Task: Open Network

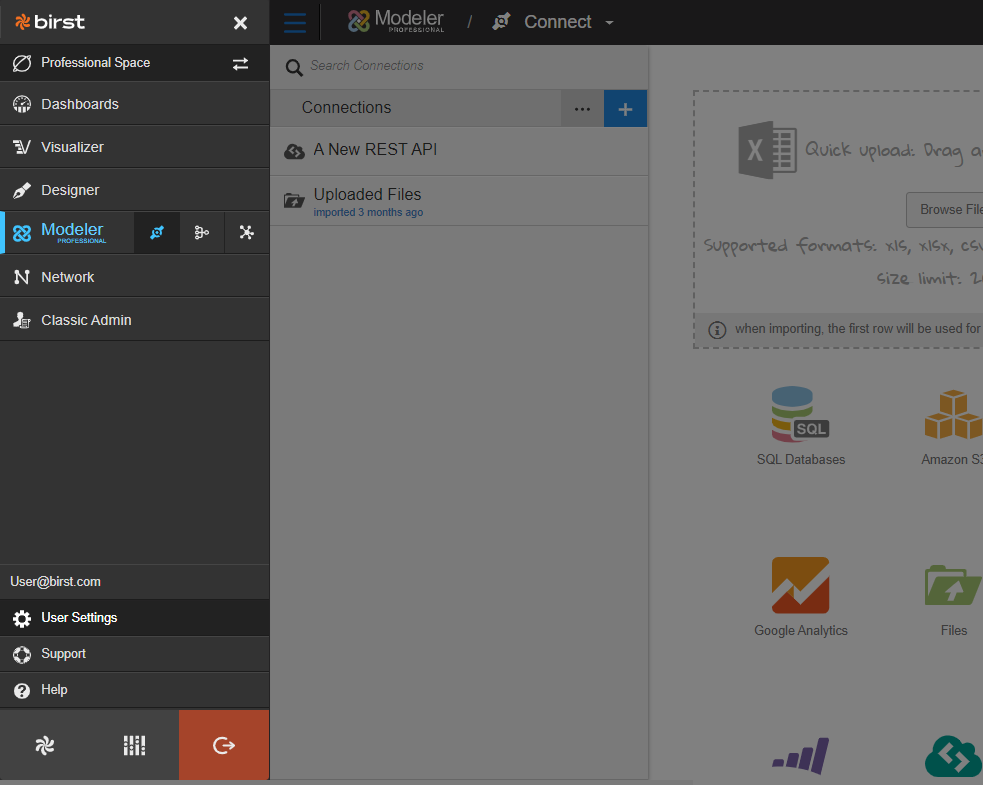Action: coord(135,277)
